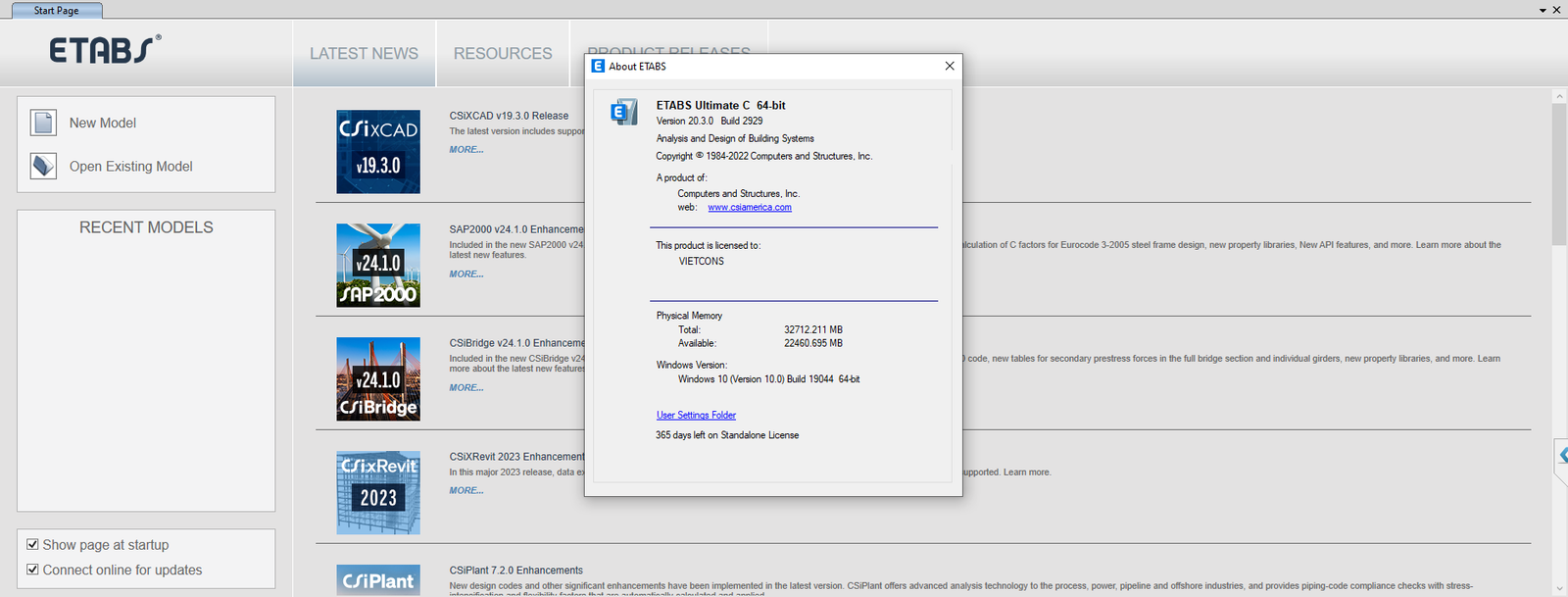Image resolution: width=1568 pixels, height=597 pixels.
Task: Click the ETABS icon in About dialog title bar
Action: (x=598, y=66)
